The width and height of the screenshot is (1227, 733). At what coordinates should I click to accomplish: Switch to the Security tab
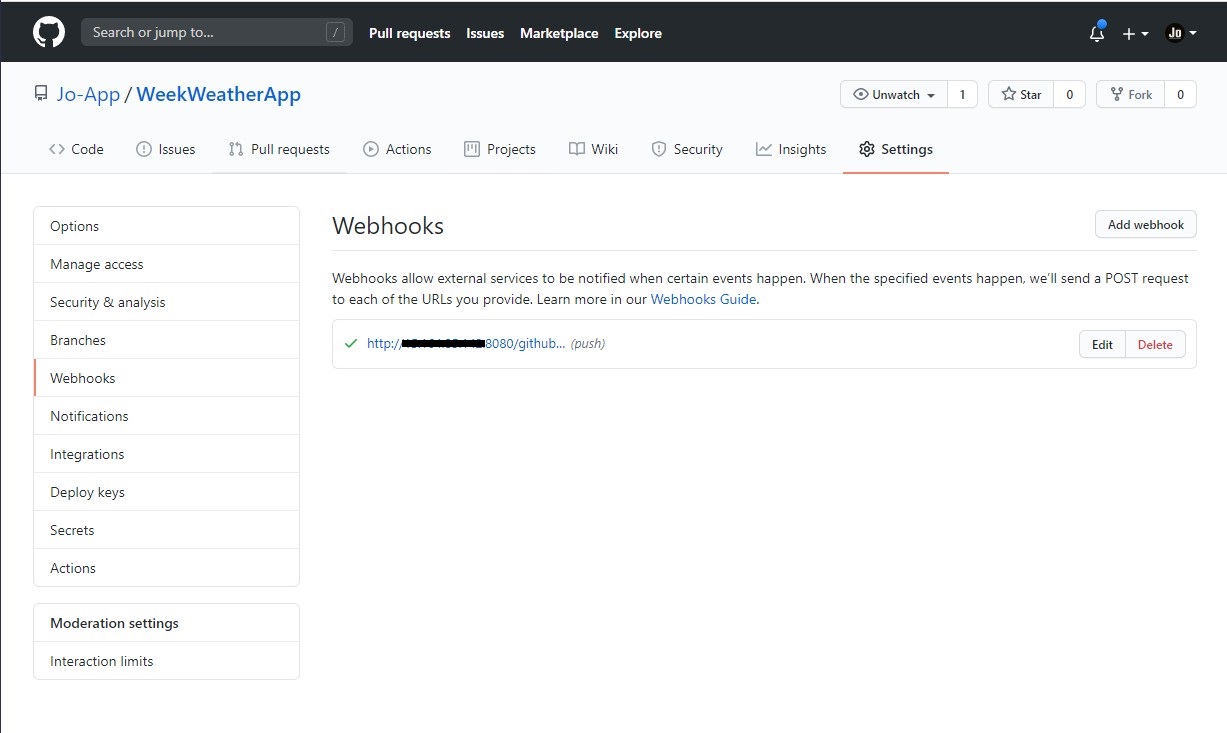687,149
